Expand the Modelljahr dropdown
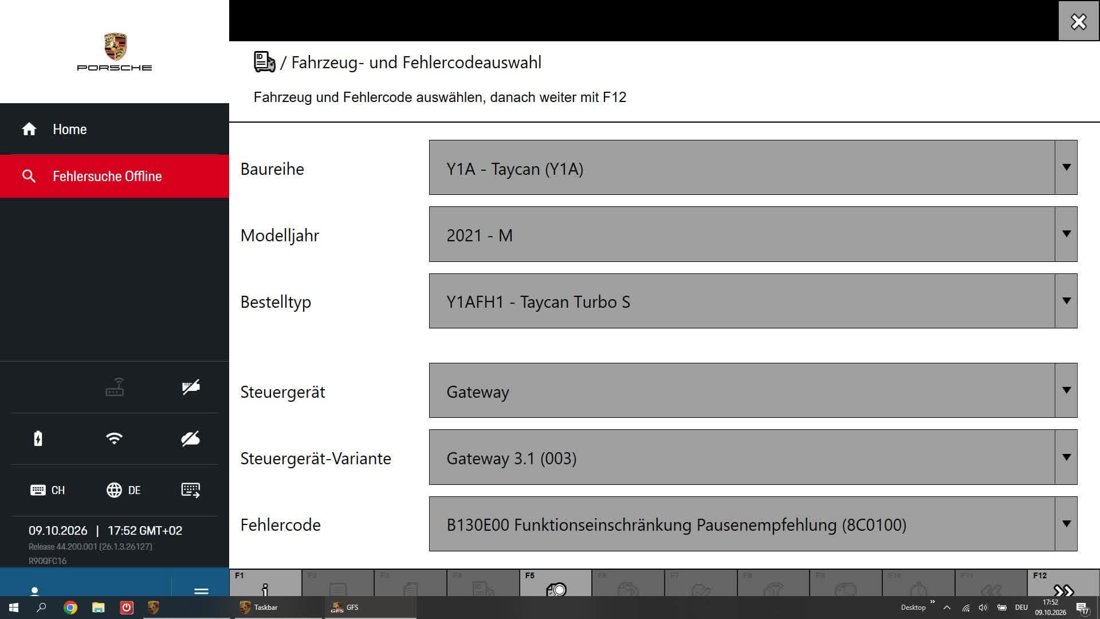Viewport: 1100px width, 619px height. [753, 234]
